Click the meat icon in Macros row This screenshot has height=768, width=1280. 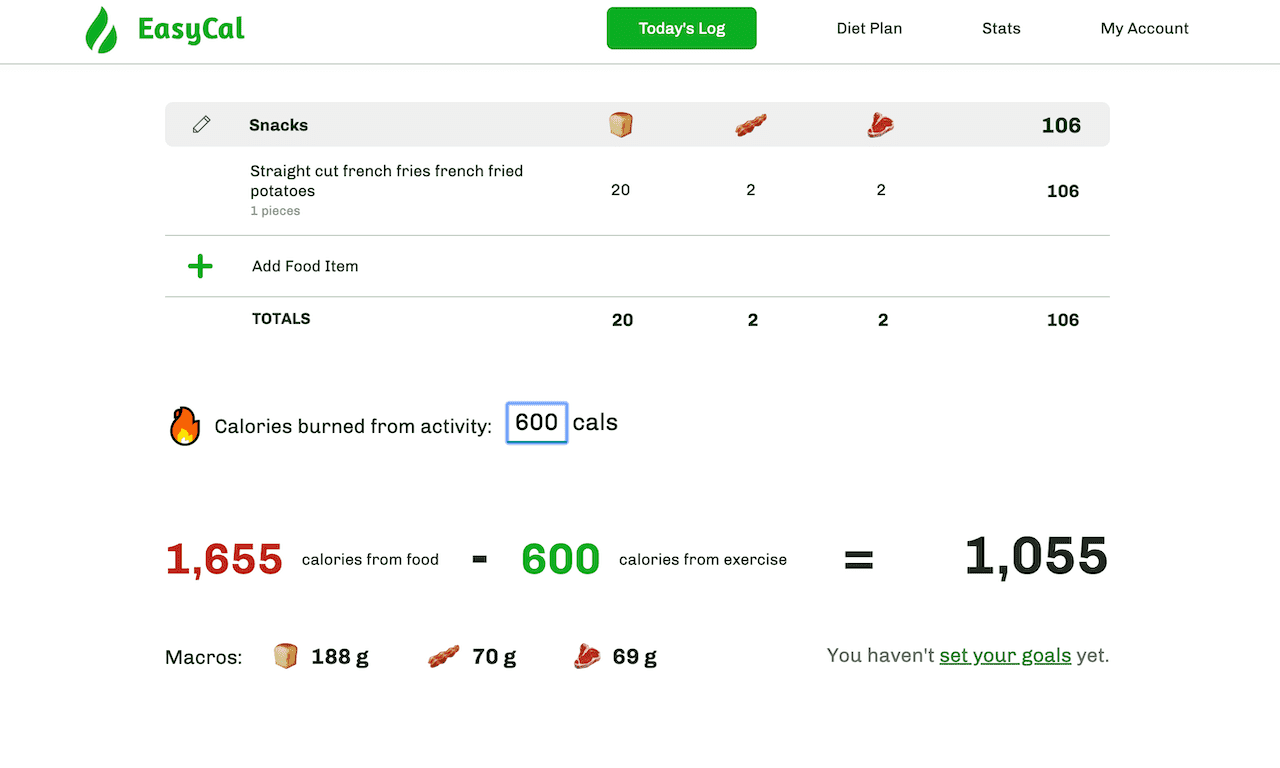click(x=587, y=656)
